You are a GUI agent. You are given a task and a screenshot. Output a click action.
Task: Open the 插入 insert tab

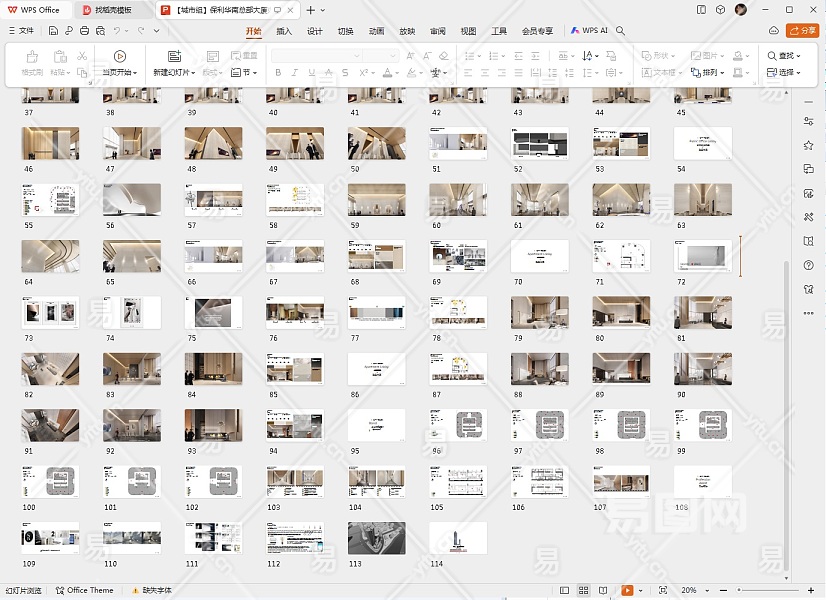pyautogui.click(x=284, y=31)
